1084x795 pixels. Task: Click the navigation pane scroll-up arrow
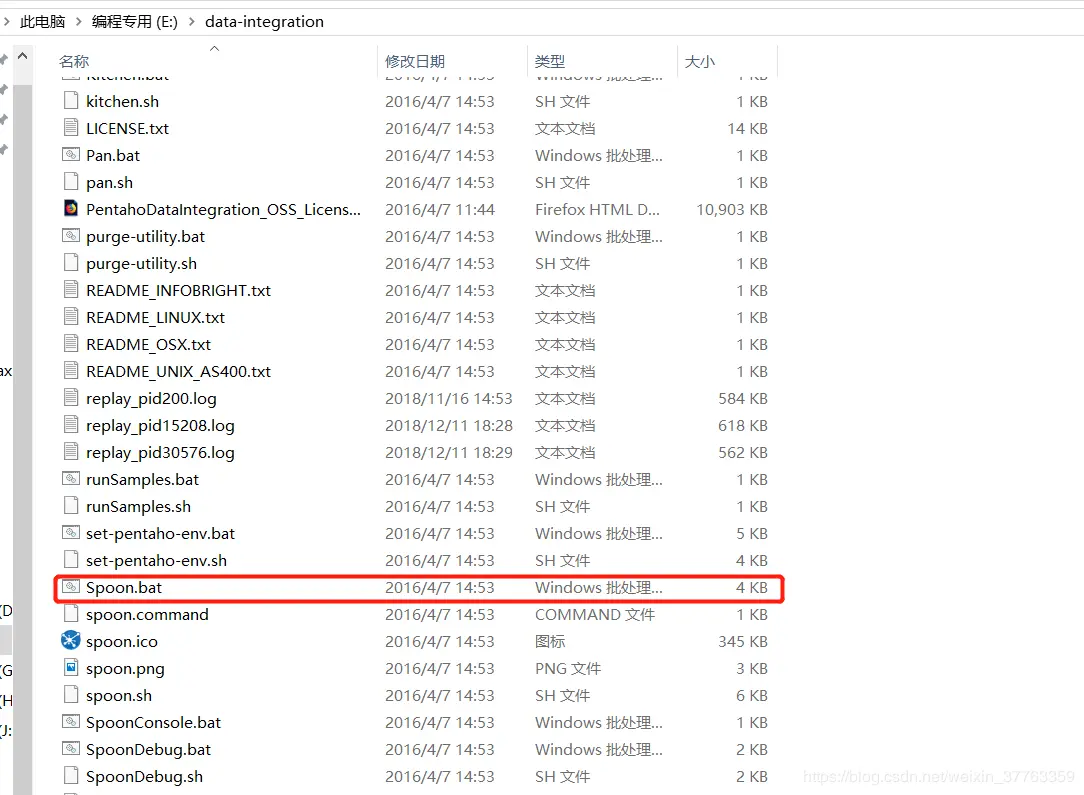[x=23, y=56]
